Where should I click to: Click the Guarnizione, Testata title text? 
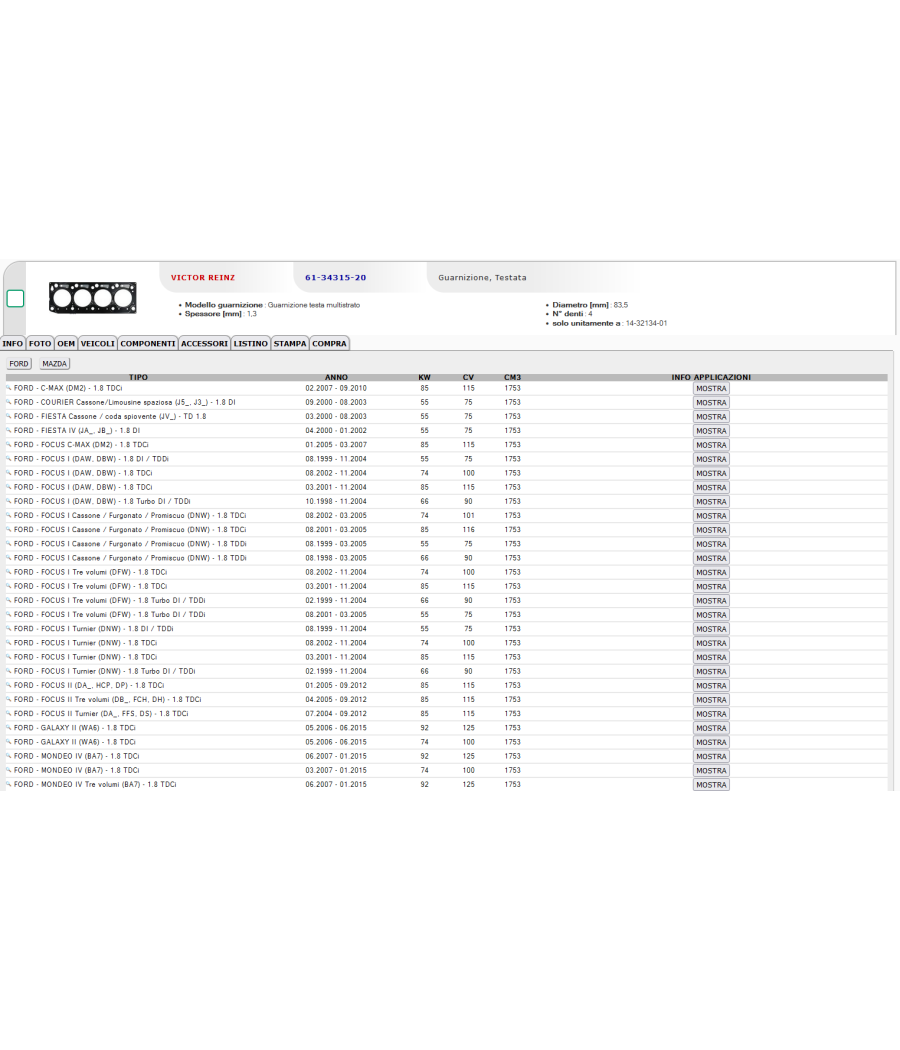482,277
